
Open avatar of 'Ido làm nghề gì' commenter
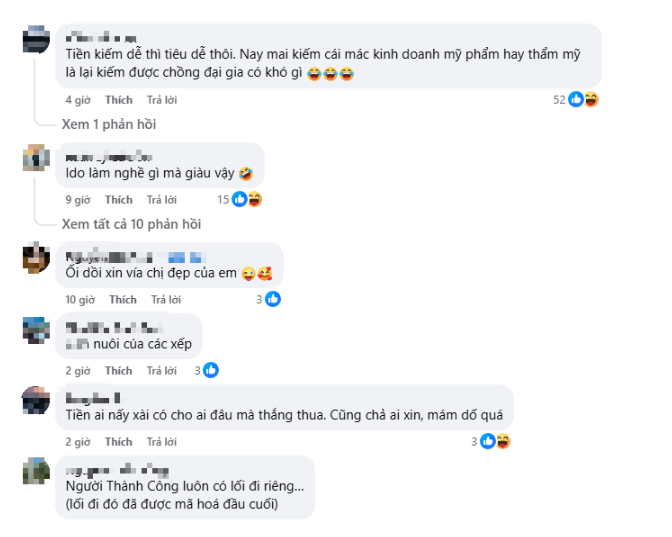[36, 158]
